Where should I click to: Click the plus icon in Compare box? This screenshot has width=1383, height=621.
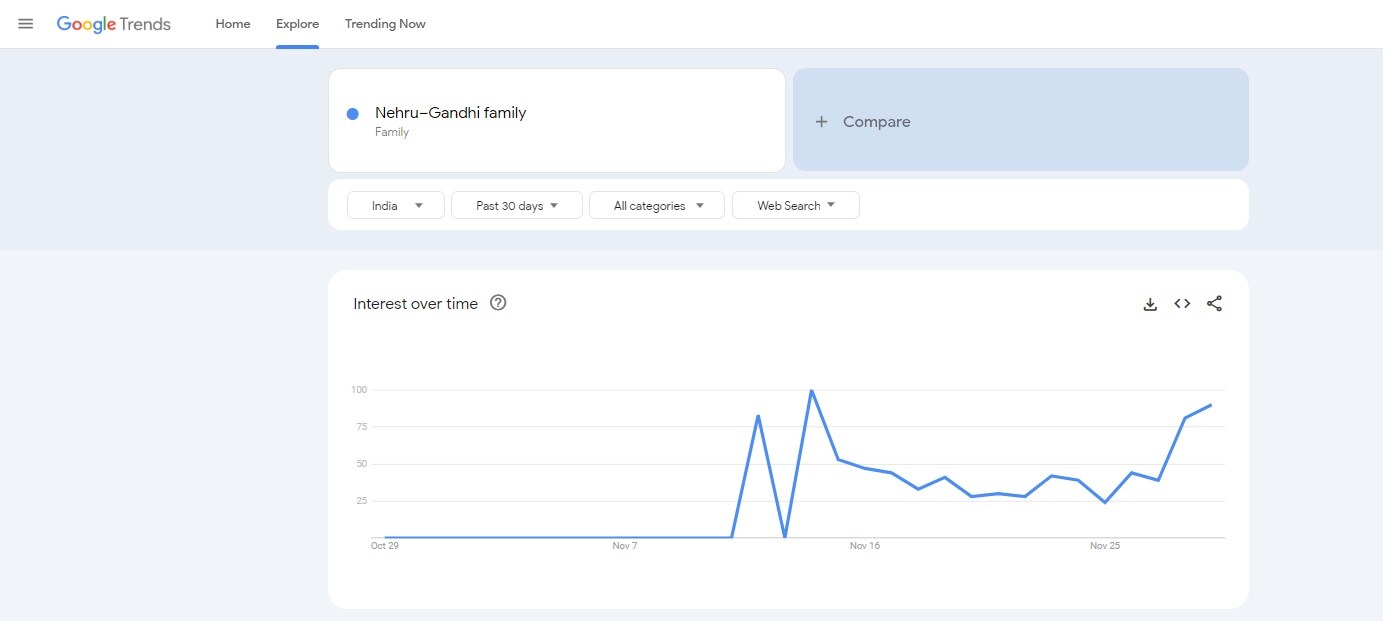point(821,122)
